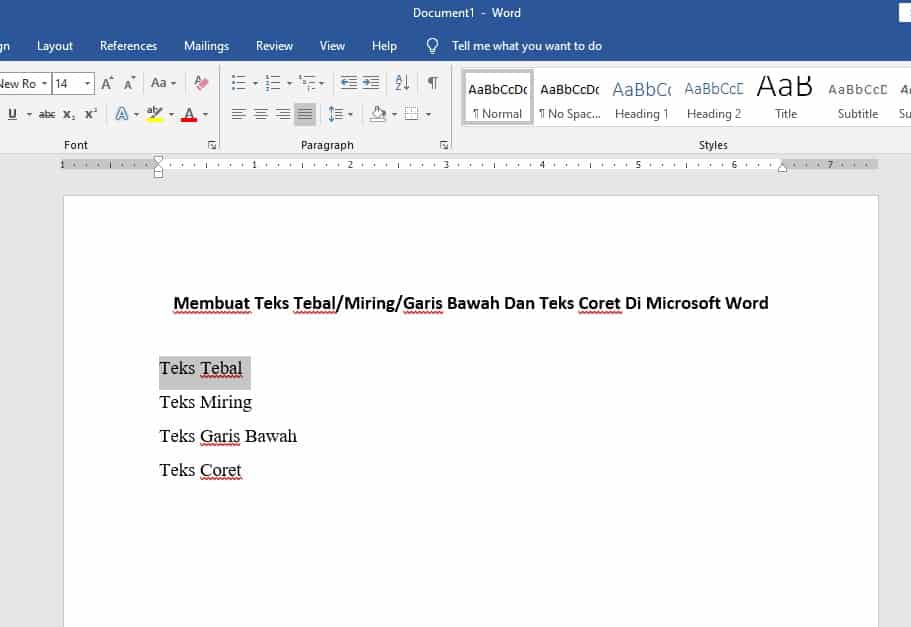Expand numbering library dropdown arrow
911x627 pixels.
coord(289,83)
